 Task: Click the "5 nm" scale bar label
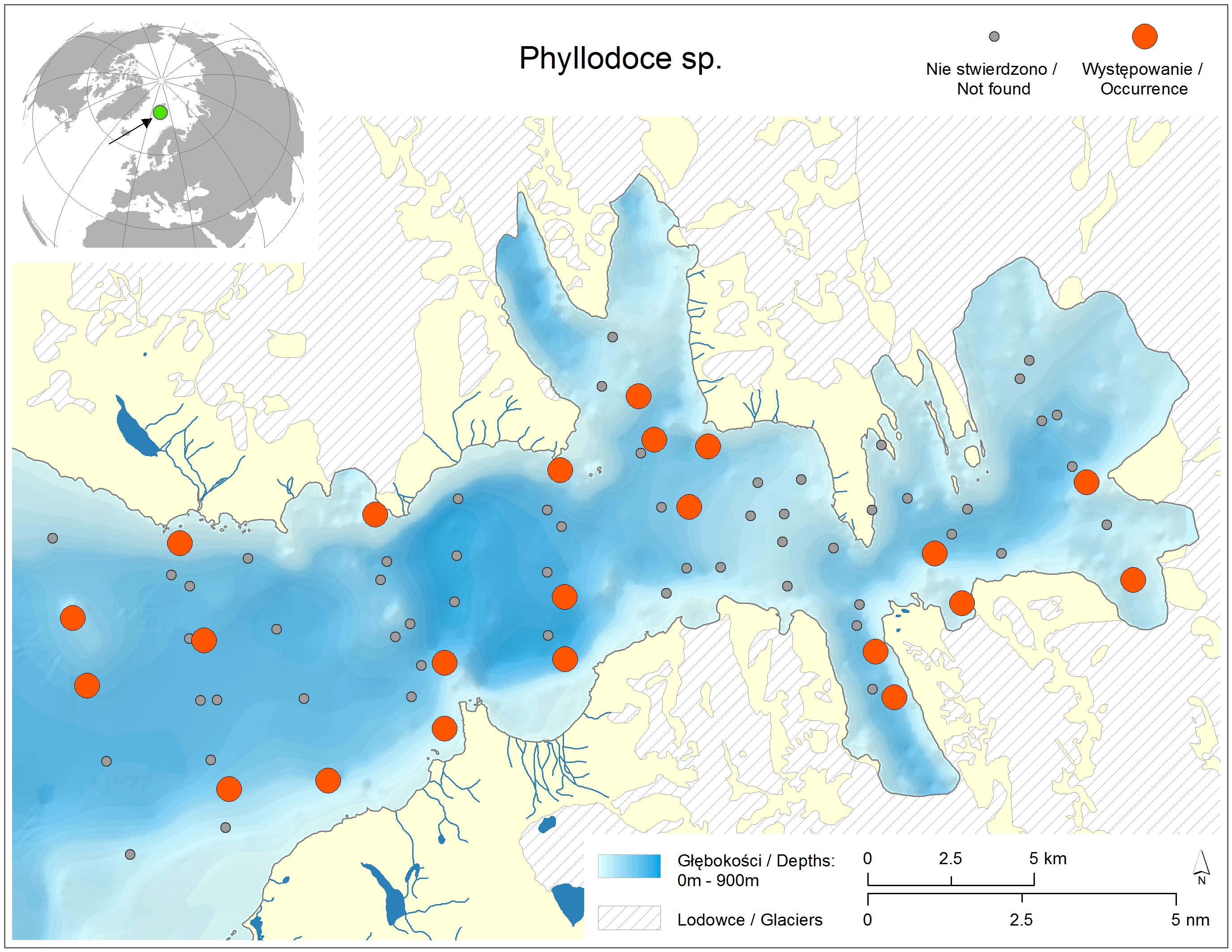tap(1190, 920)
